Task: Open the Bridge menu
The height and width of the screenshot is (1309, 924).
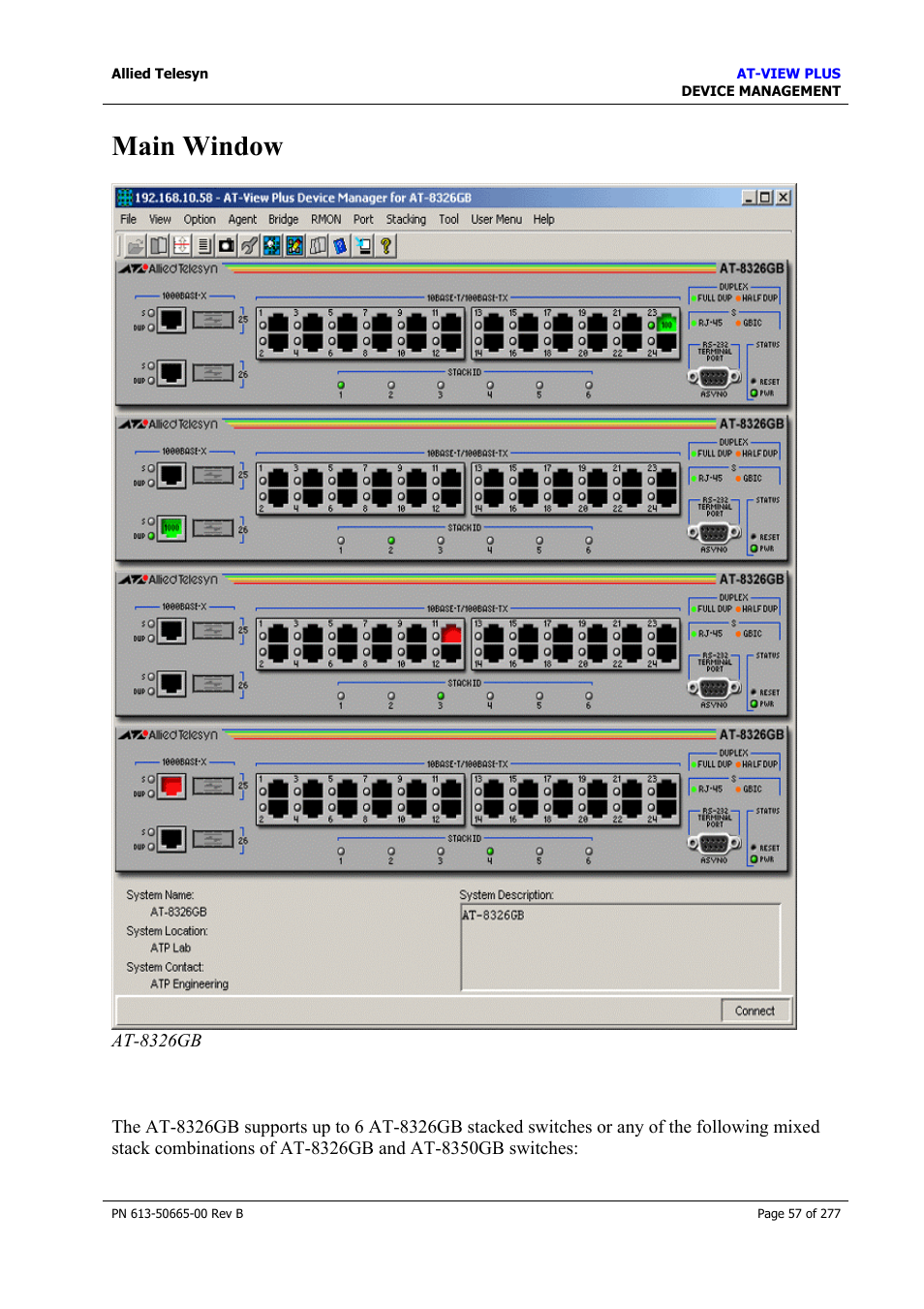Action: coord(283,220)
